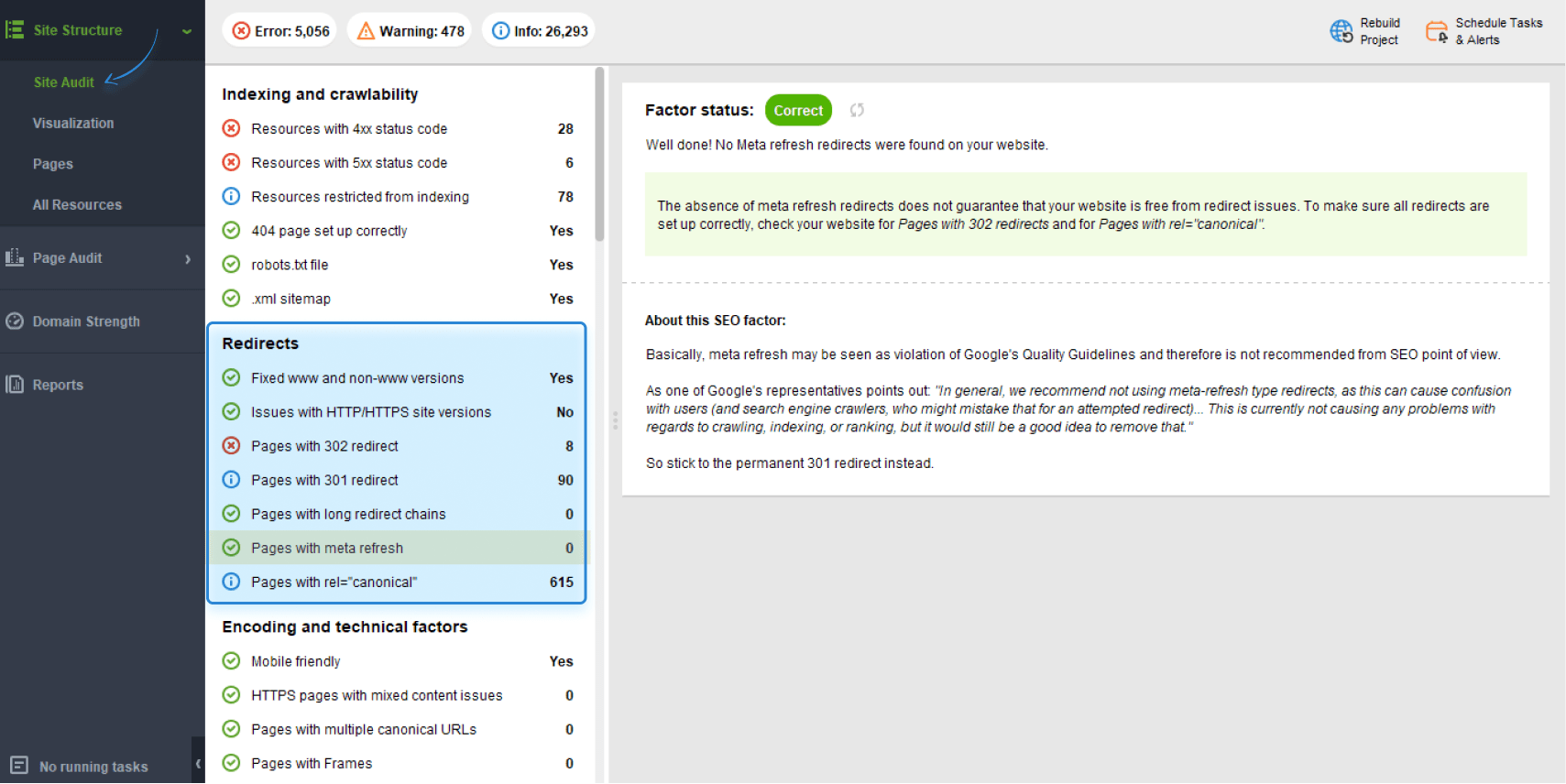Click the red error circle icon in the top bar
1566x784 pixels.
tap(241, 31)
